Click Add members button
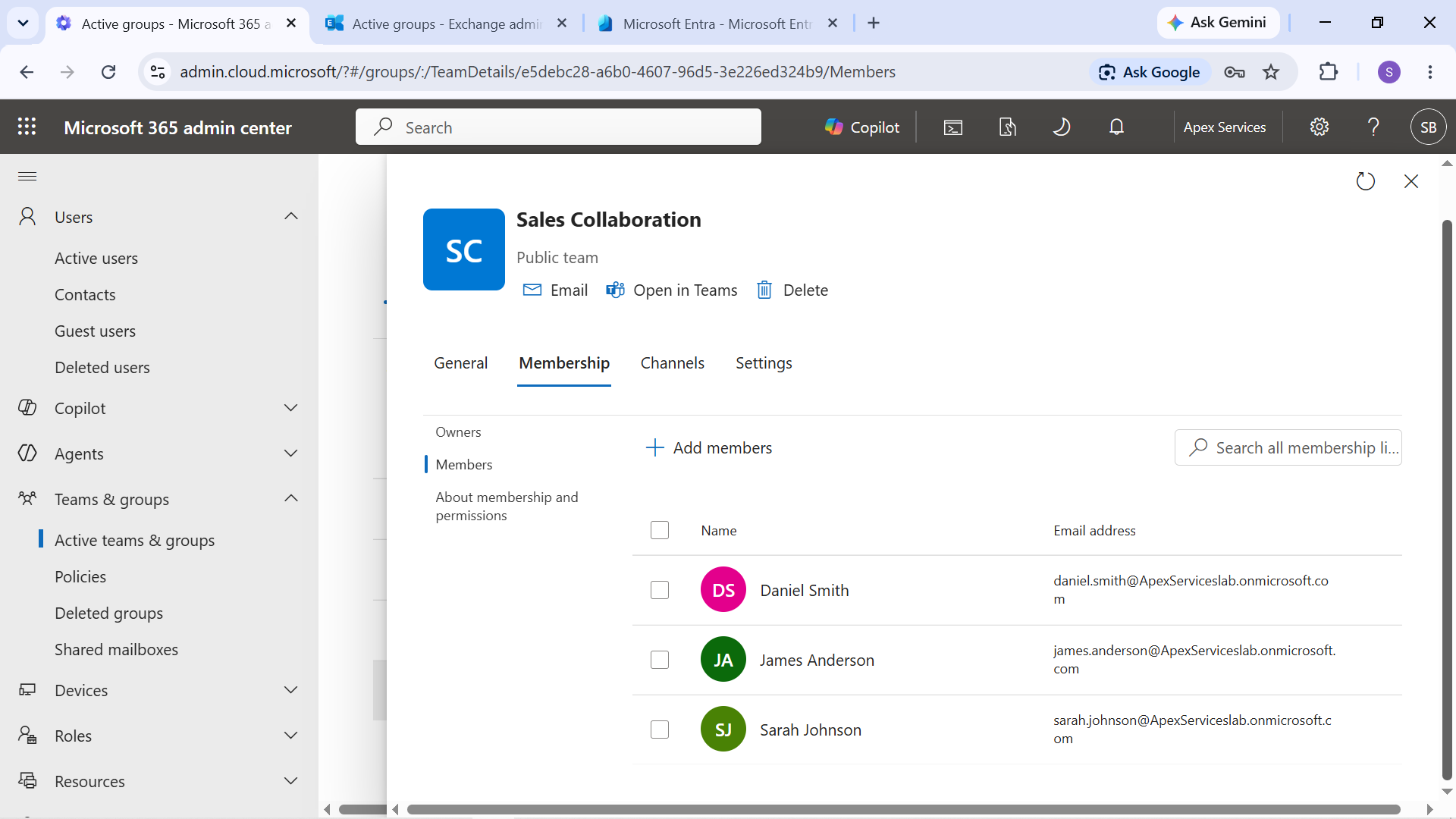The image size is (1456, 819). click(x=708, y=447)
